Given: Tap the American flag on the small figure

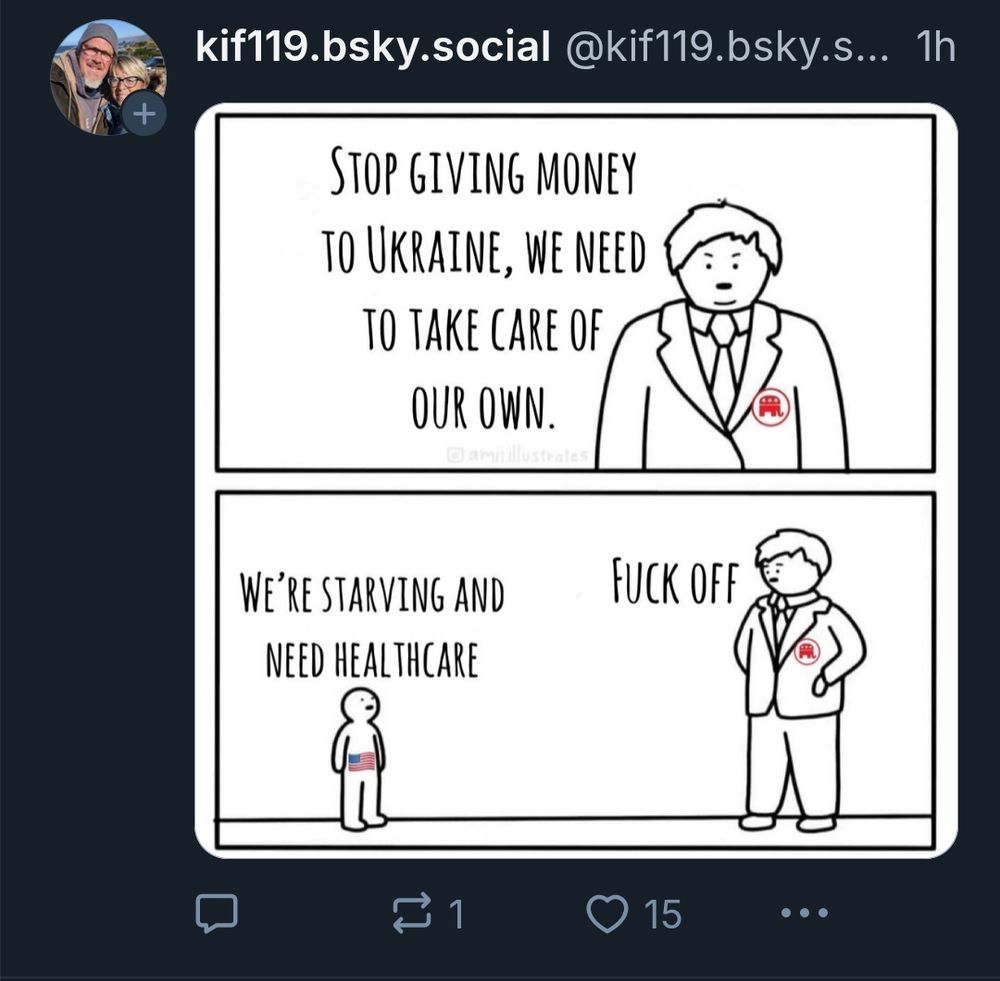Looking at the screenshot, I should [x=362, y=762].
